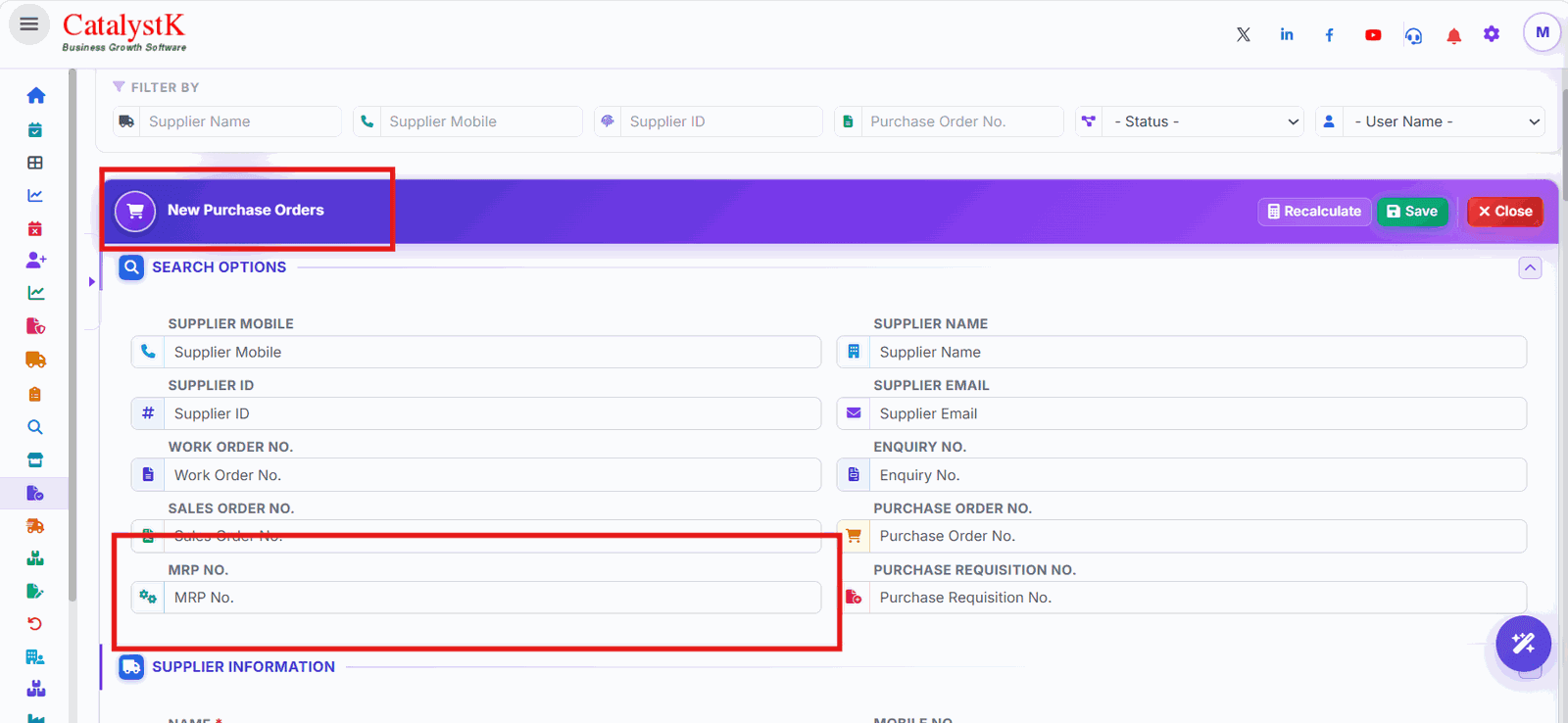
Task: Open the sidebar search magnifier icon
Action: point(35,427)
